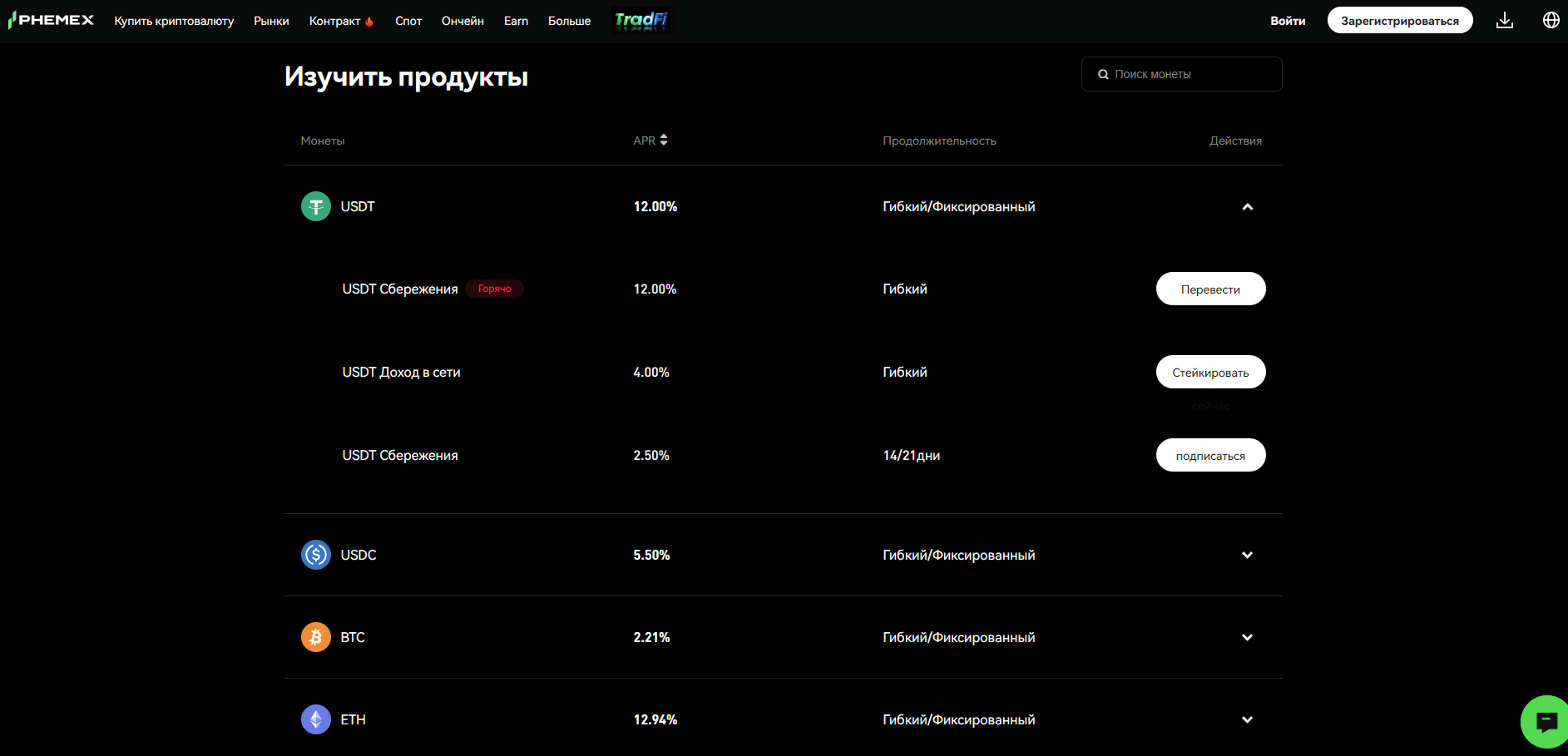Click the Зарегистрироваться button
The width and height of the screenshot is (1568, 756).
pos(1400,20)
